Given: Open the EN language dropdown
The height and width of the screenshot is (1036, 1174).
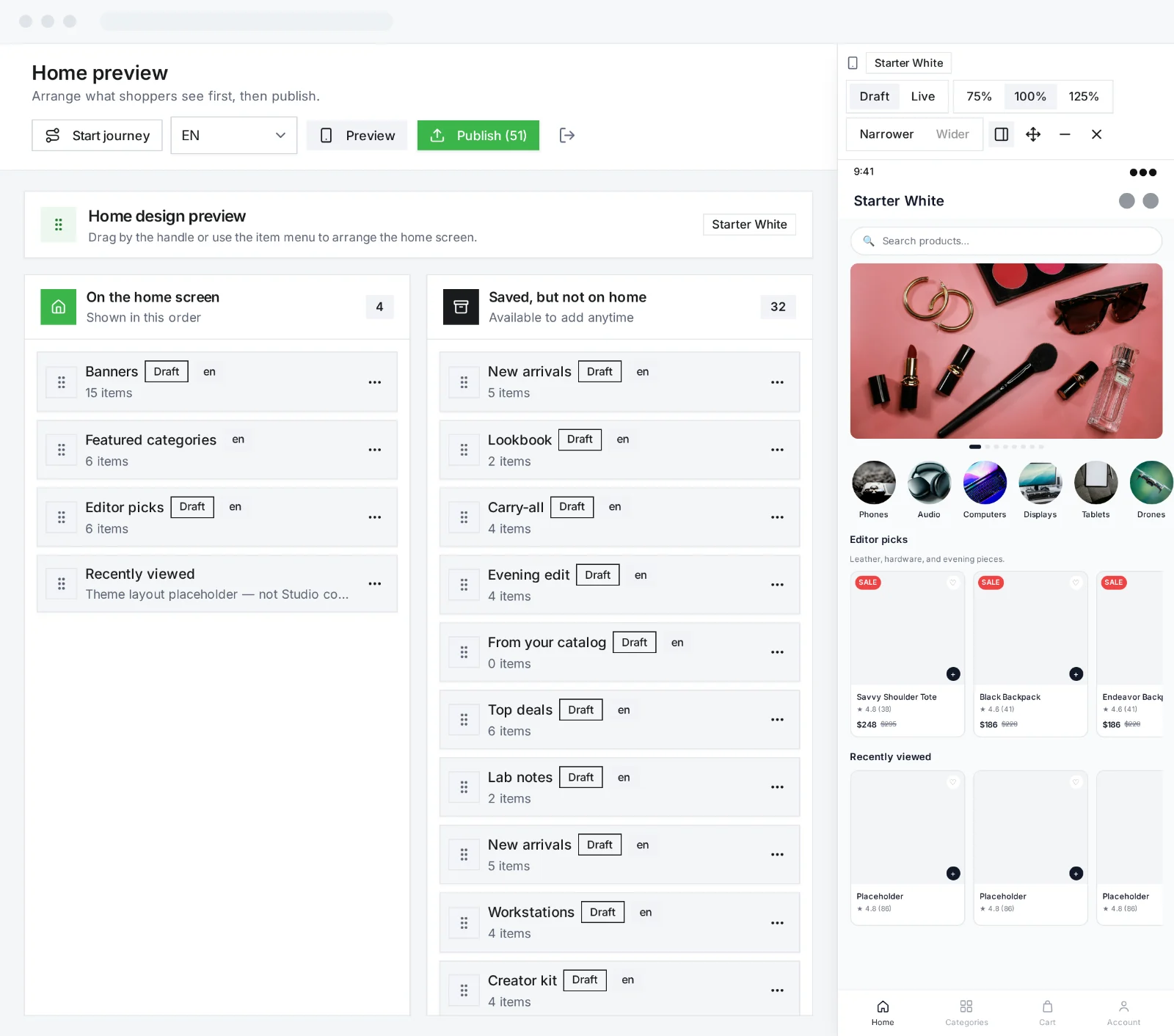Looking at the screenshot, I should coord(234,136).
